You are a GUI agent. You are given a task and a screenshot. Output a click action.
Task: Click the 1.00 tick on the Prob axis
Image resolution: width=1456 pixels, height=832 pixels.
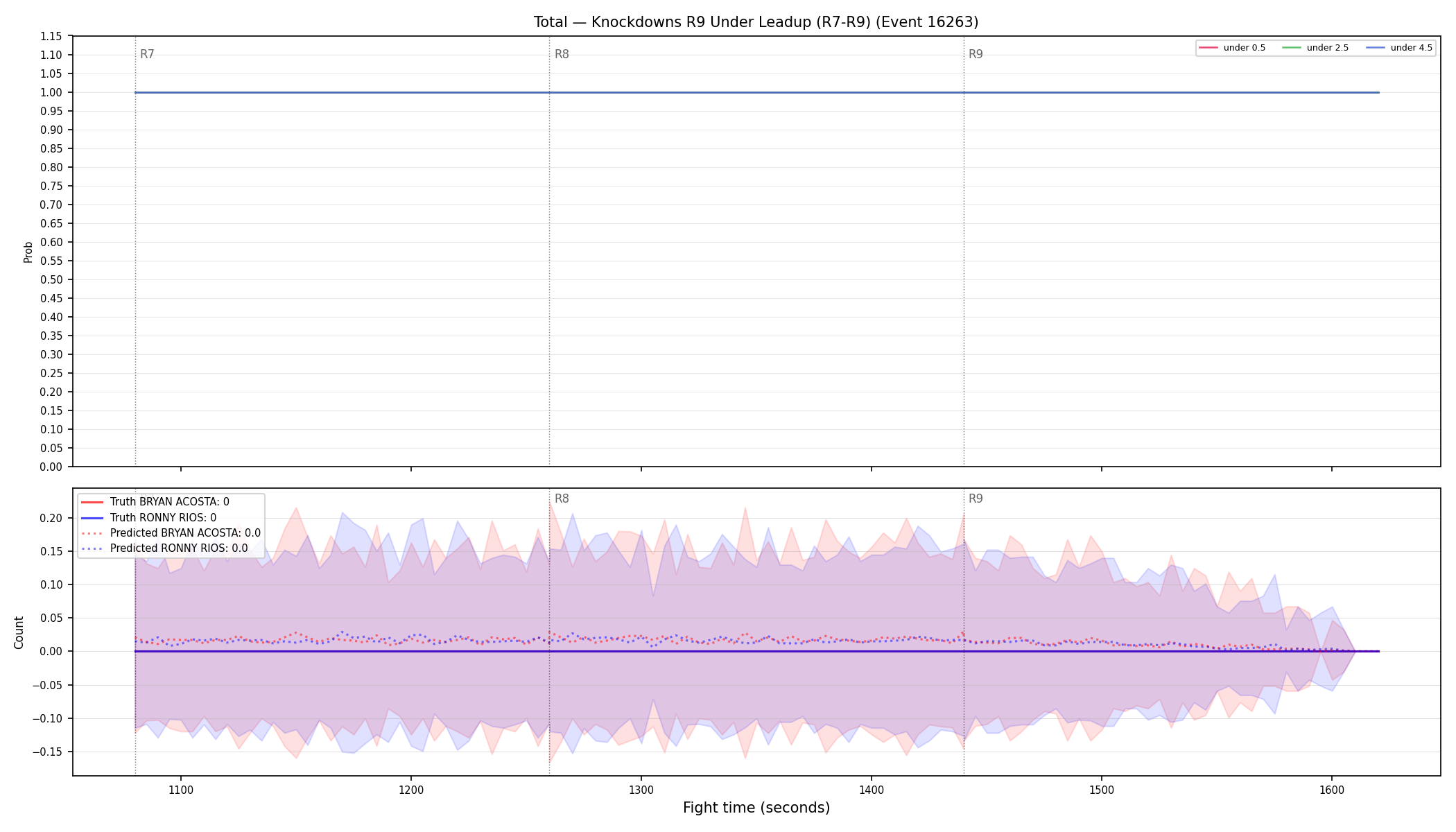(x=51, y=93)
